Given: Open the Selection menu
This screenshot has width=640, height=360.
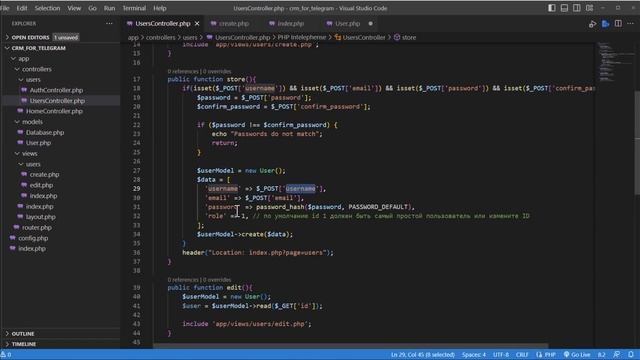Looking at the screenshot, I should tap(47, 8).
